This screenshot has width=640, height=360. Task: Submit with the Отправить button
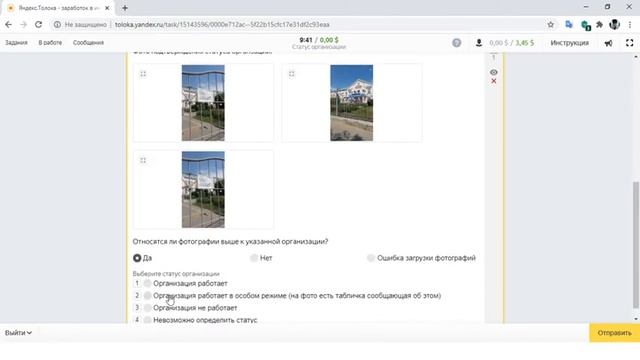point(614,333)
